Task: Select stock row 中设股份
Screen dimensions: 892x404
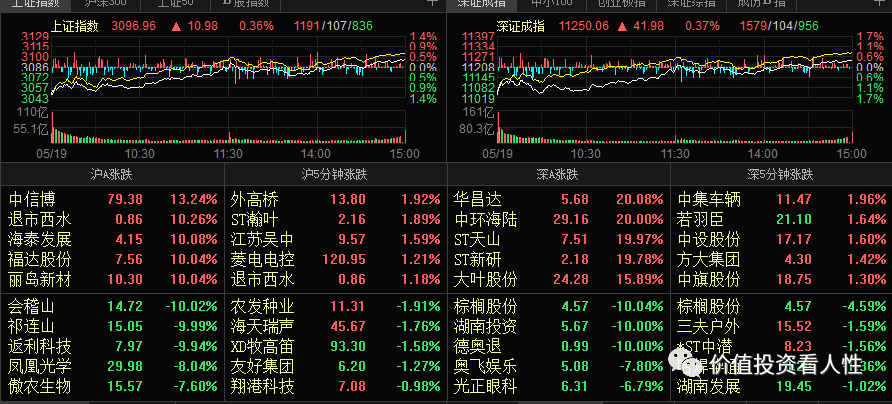Action: [781, 239]
